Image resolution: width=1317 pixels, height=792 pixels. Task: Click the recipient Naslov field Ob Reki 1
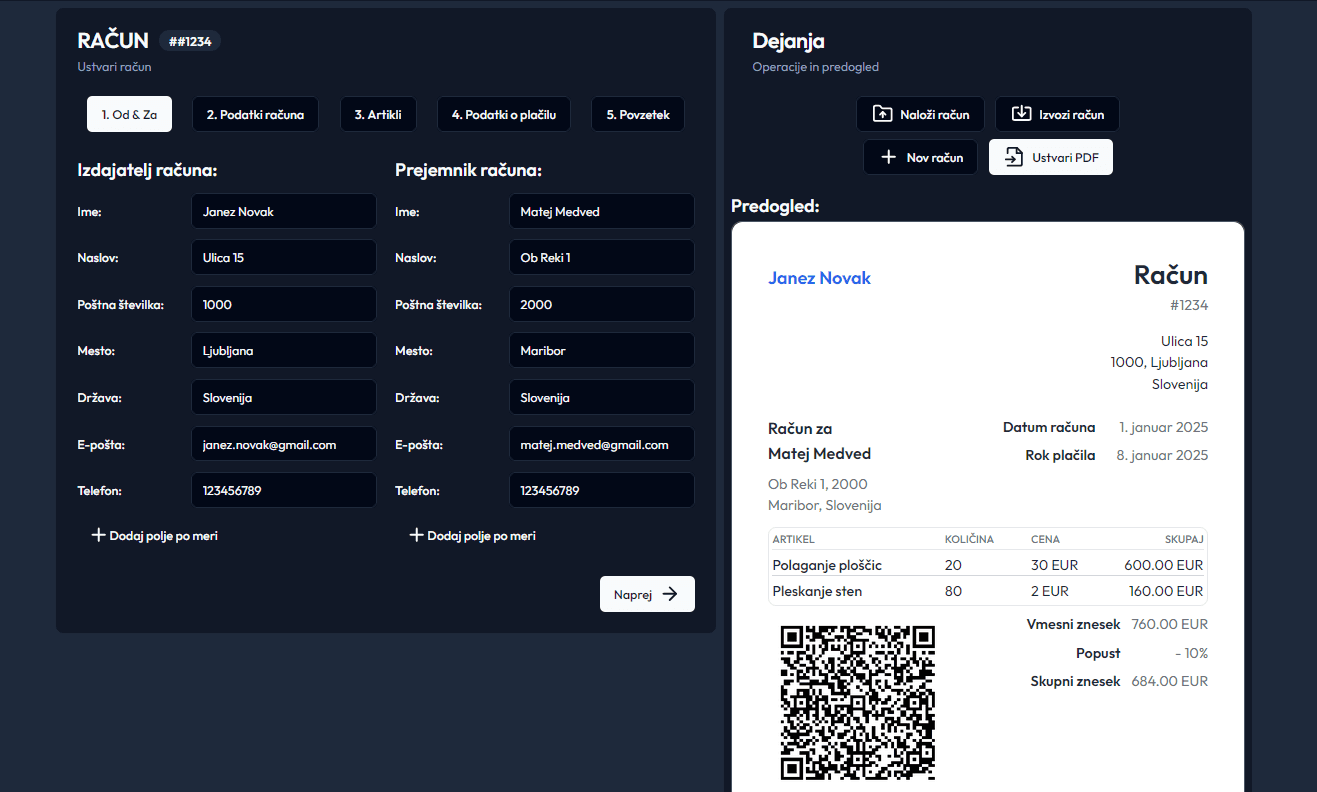click(601, 258)
